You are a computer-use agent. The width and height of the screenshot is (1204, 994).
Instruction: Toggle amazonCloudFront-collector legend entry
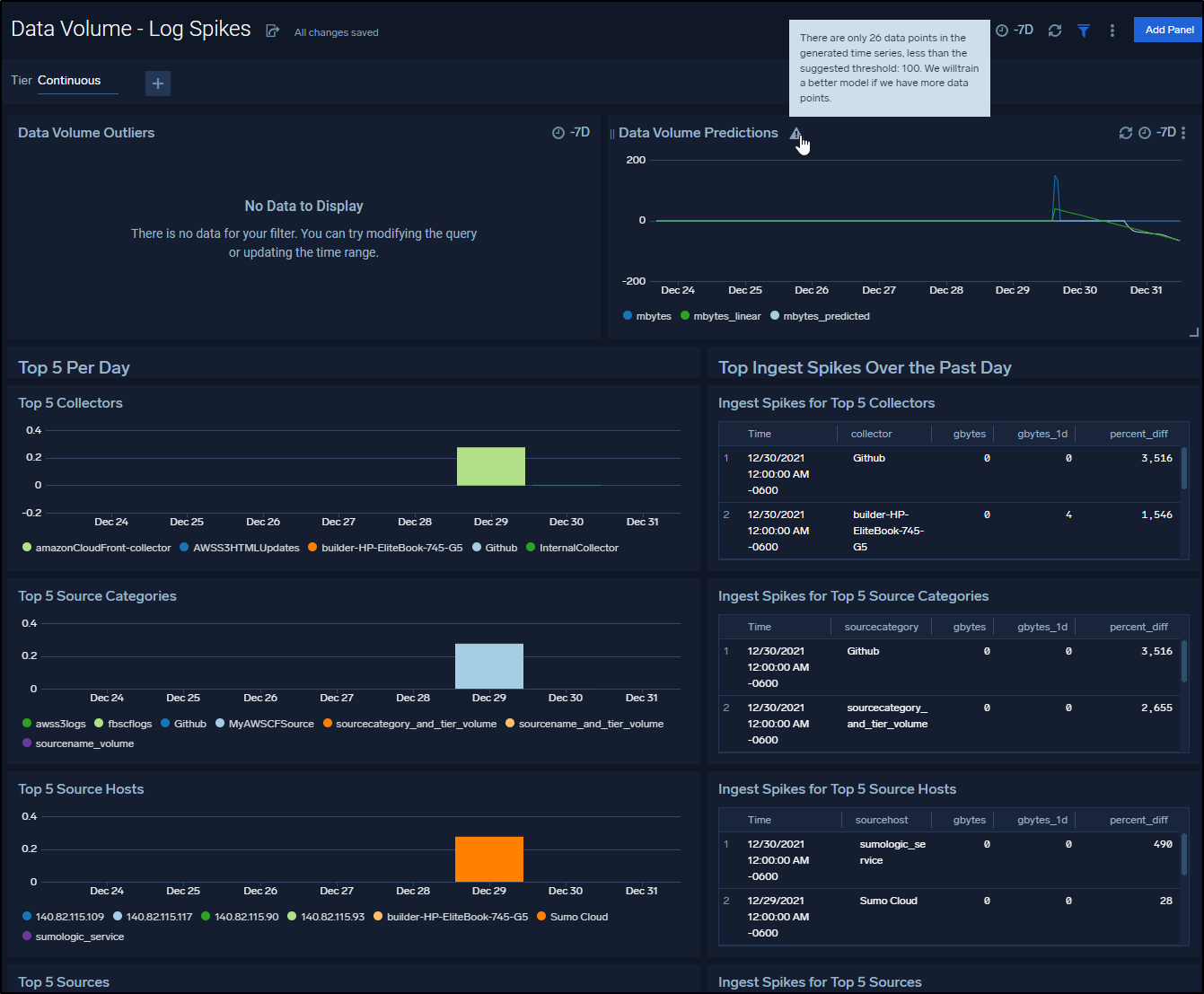point(96,548)
